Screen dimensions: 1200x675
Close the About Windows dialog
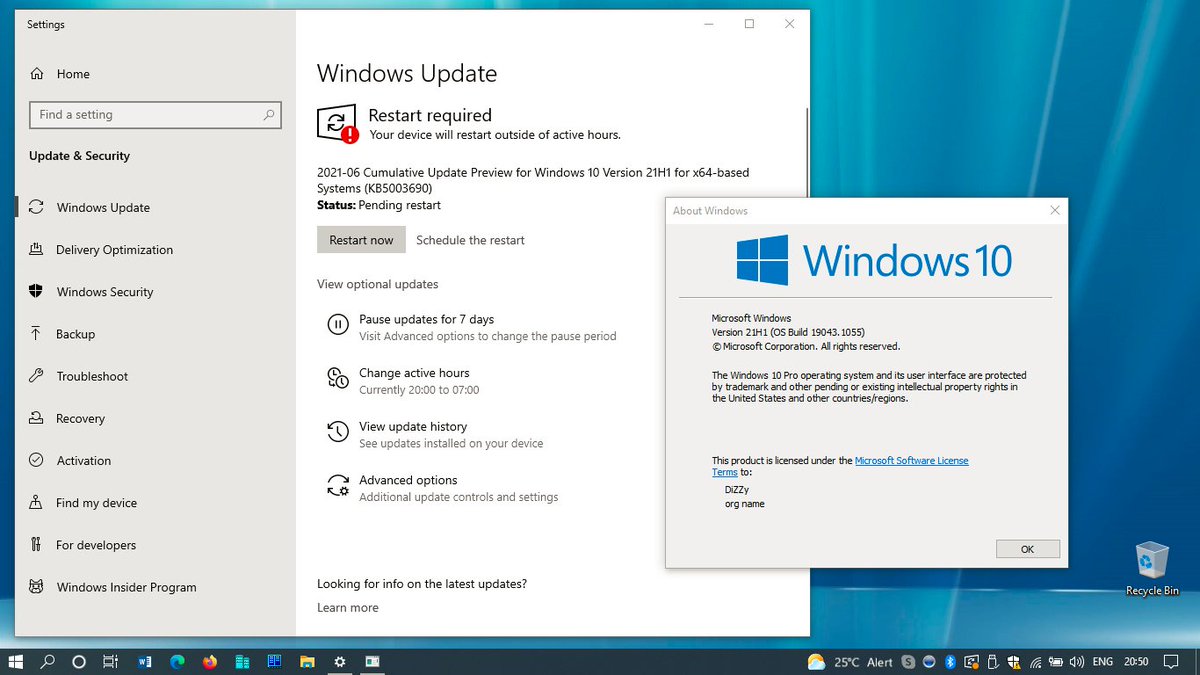pyautogui.click(x=1054, y=210)
